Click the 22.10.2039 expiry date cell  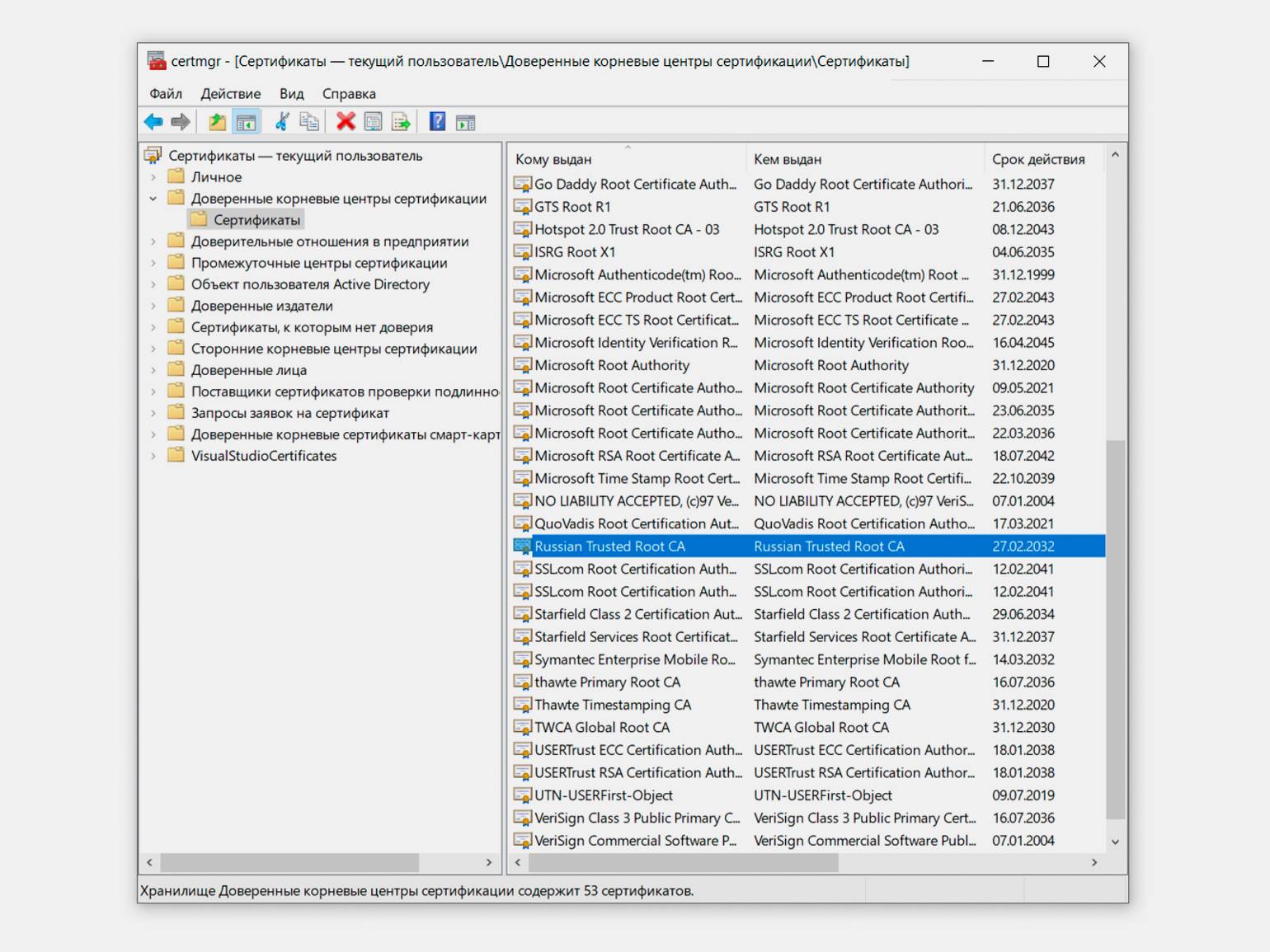[x=1023, y=478]
